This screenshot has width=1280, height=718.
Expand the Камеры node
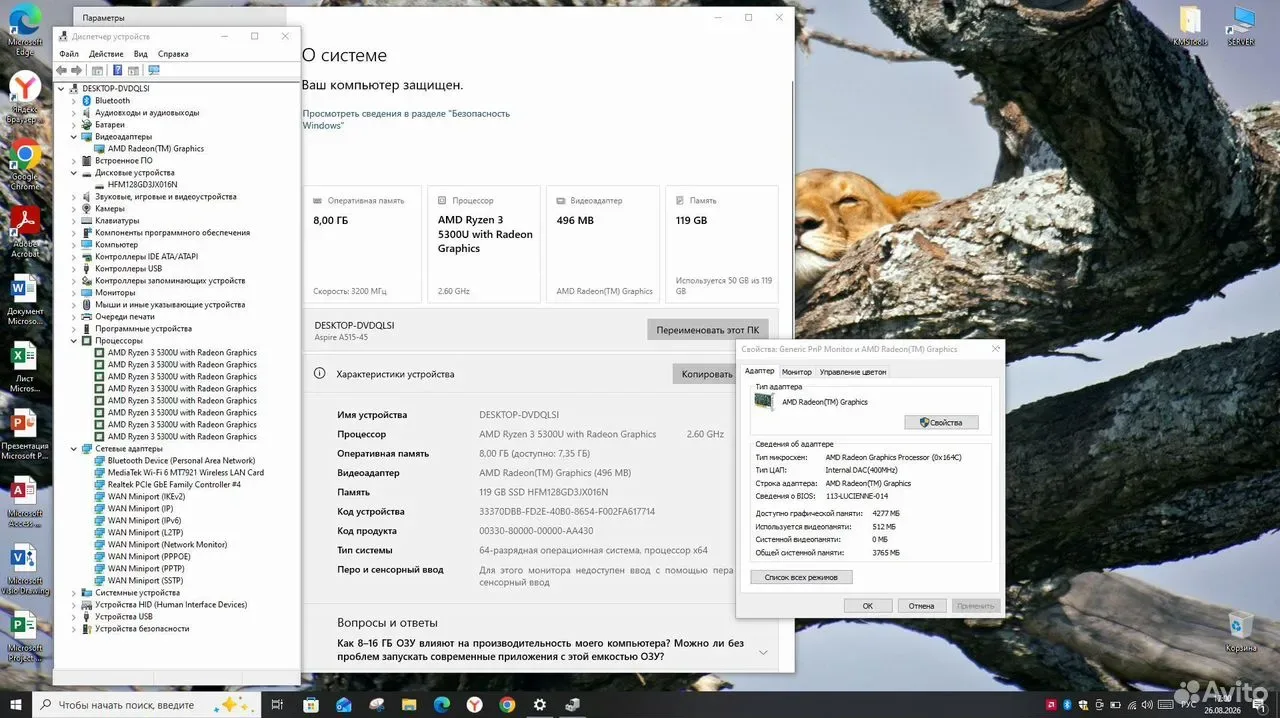73,208
